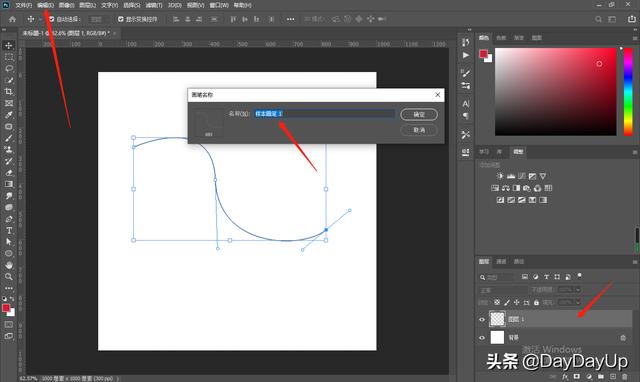Open the Window (W) menu
Screen dimensions: 640x382
point(219,5)
